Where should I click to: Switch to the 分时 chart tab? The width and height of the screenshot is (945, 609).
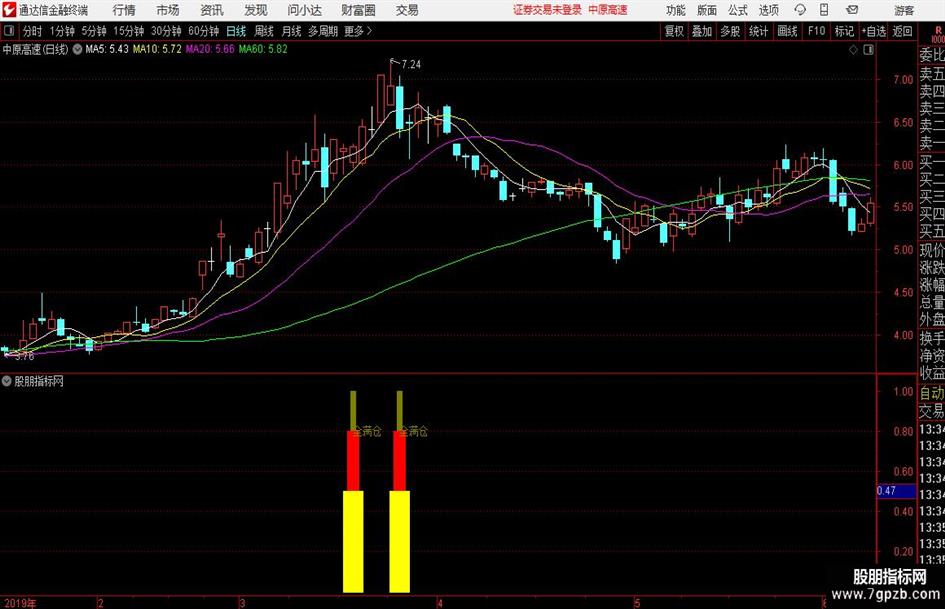tap(33, 31)
